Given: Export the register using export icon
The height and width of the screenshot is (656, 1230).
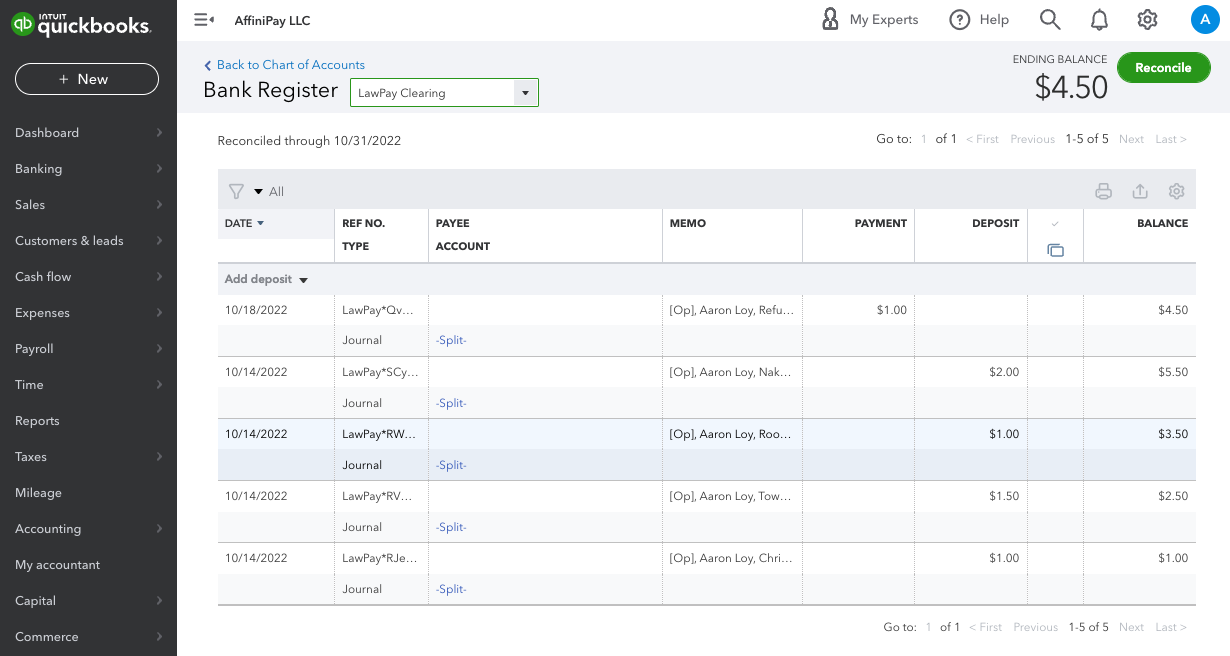Looking at the screenshot, I should pyautogui.click(x=1139, y=191).
